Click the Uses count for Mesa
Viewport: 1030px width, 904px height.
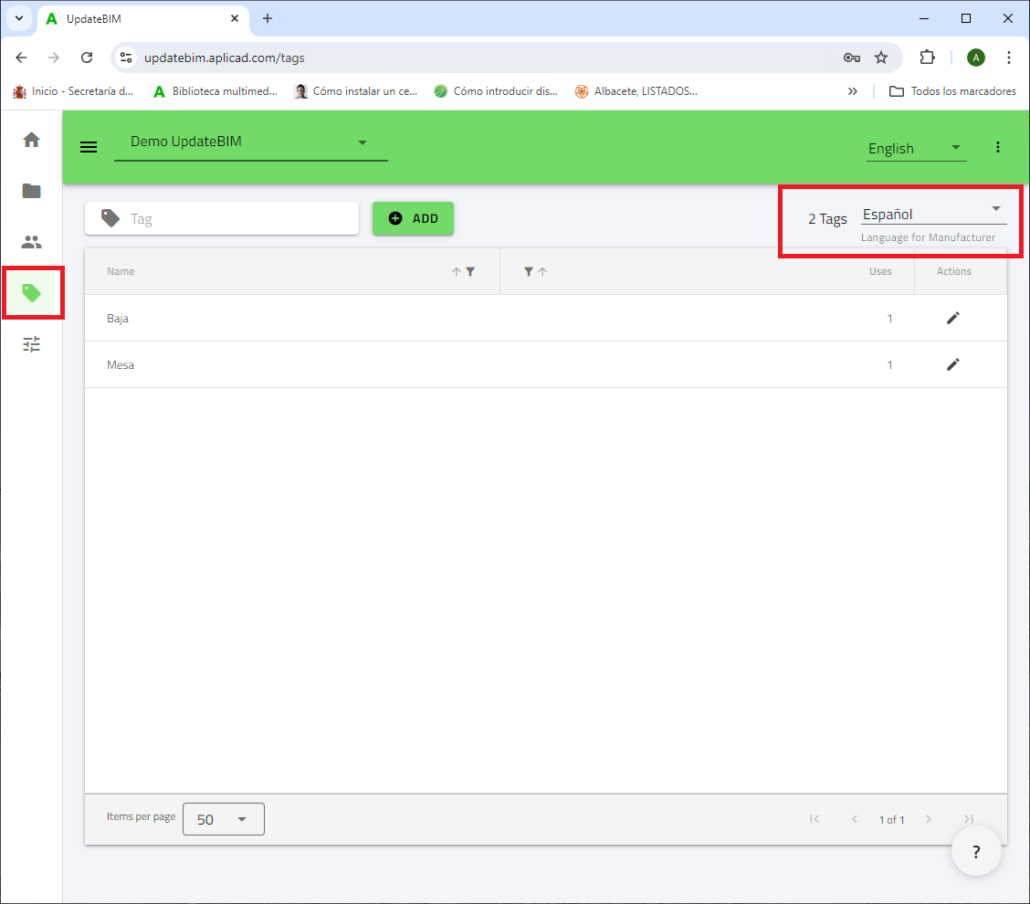point(890,365)
